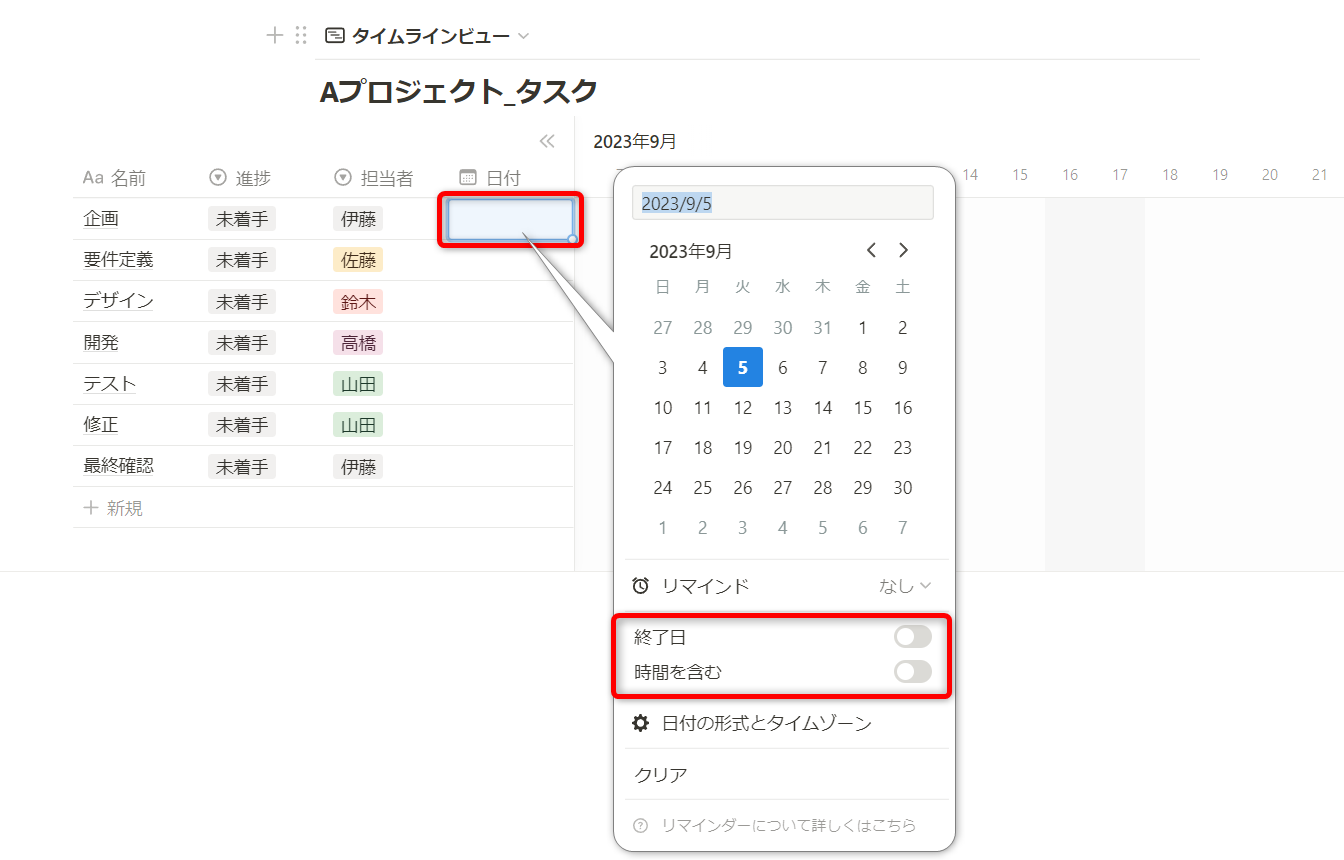Click the orange 佐藤 assignee tag
This screenshot has width=1344, height=860.
point(358,260)
